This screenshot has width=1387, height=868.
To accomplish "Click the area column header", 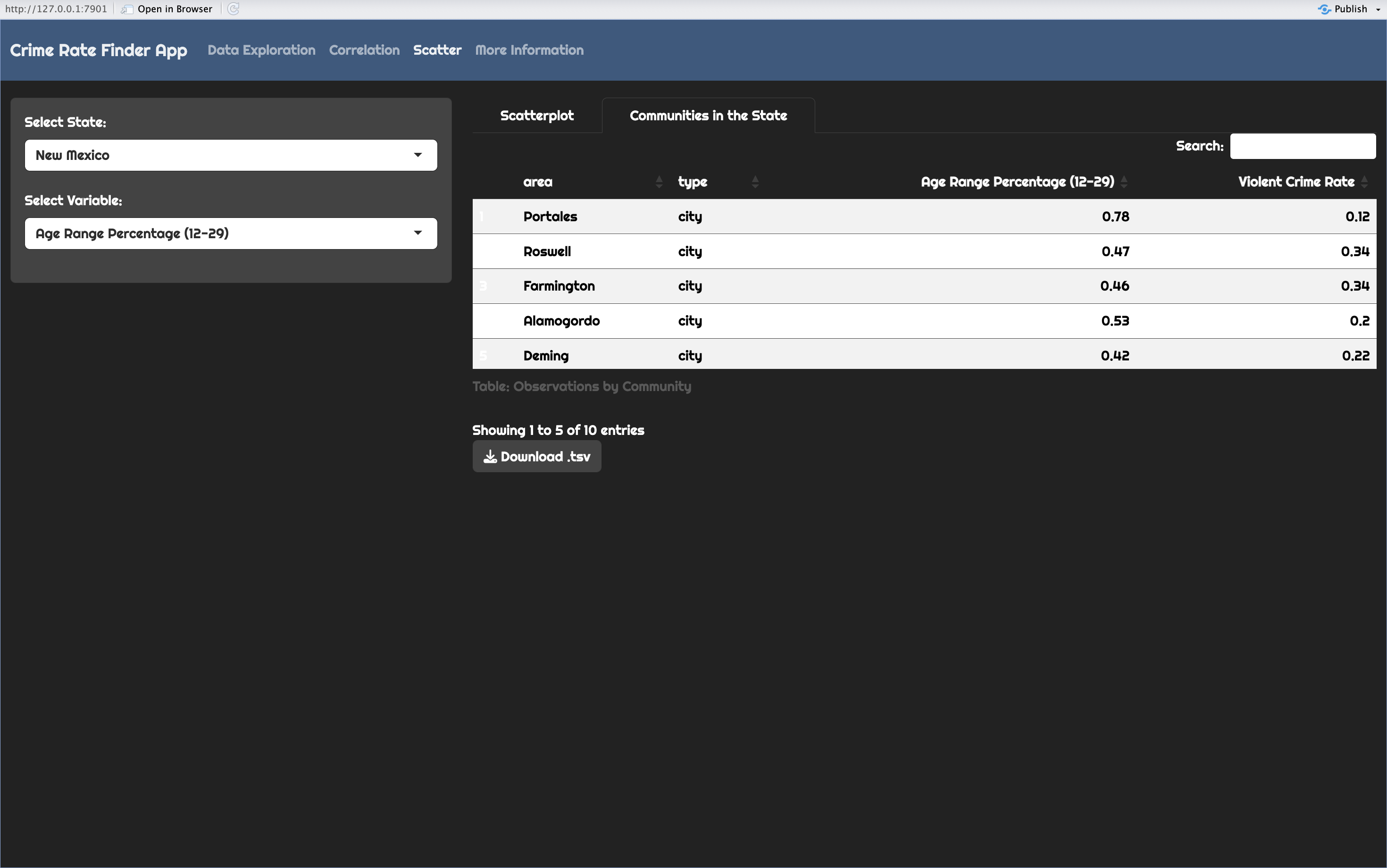I will coord(537,182).
